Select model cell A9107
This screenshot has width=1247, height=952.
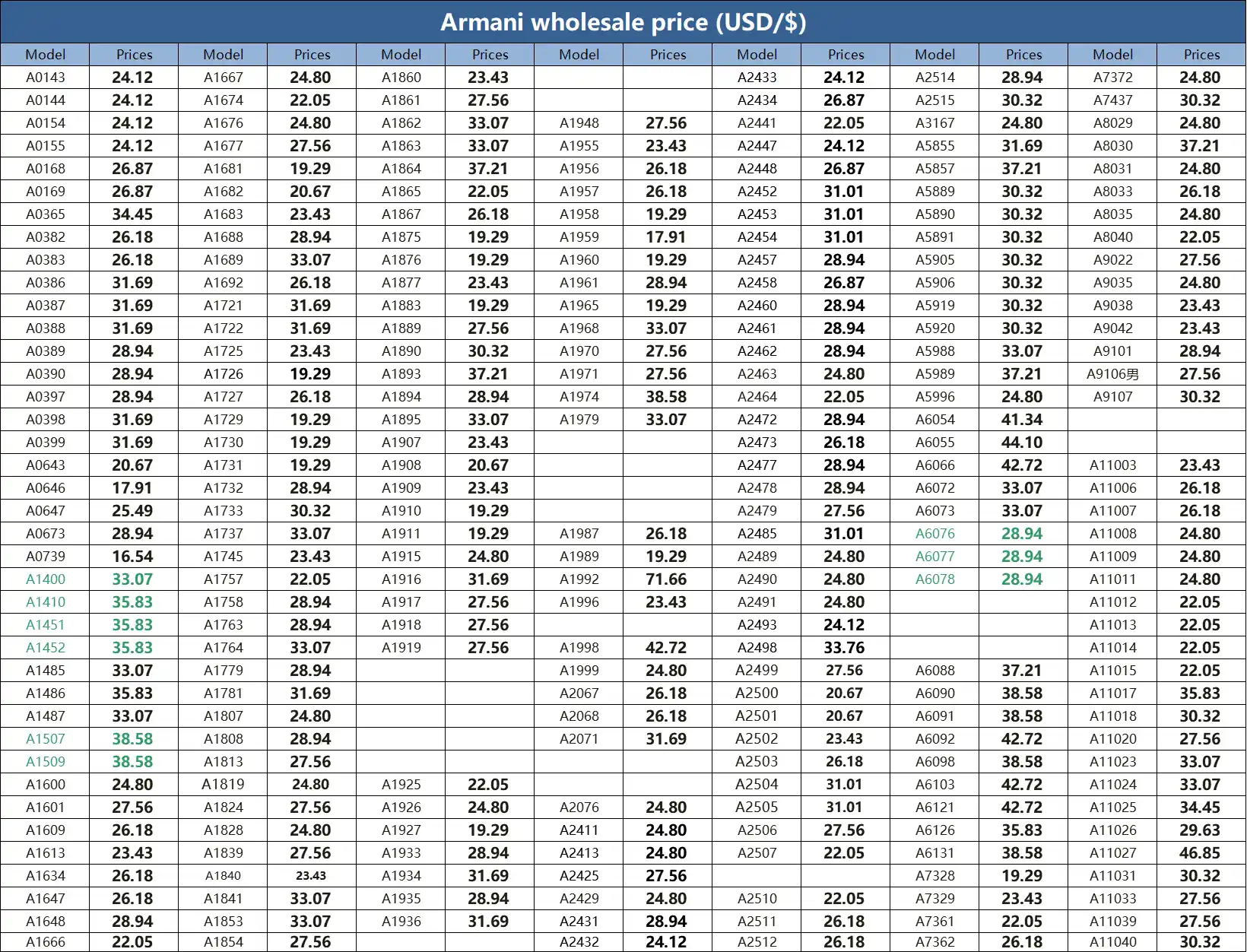pyautogui.click(x=1113, y=397)
